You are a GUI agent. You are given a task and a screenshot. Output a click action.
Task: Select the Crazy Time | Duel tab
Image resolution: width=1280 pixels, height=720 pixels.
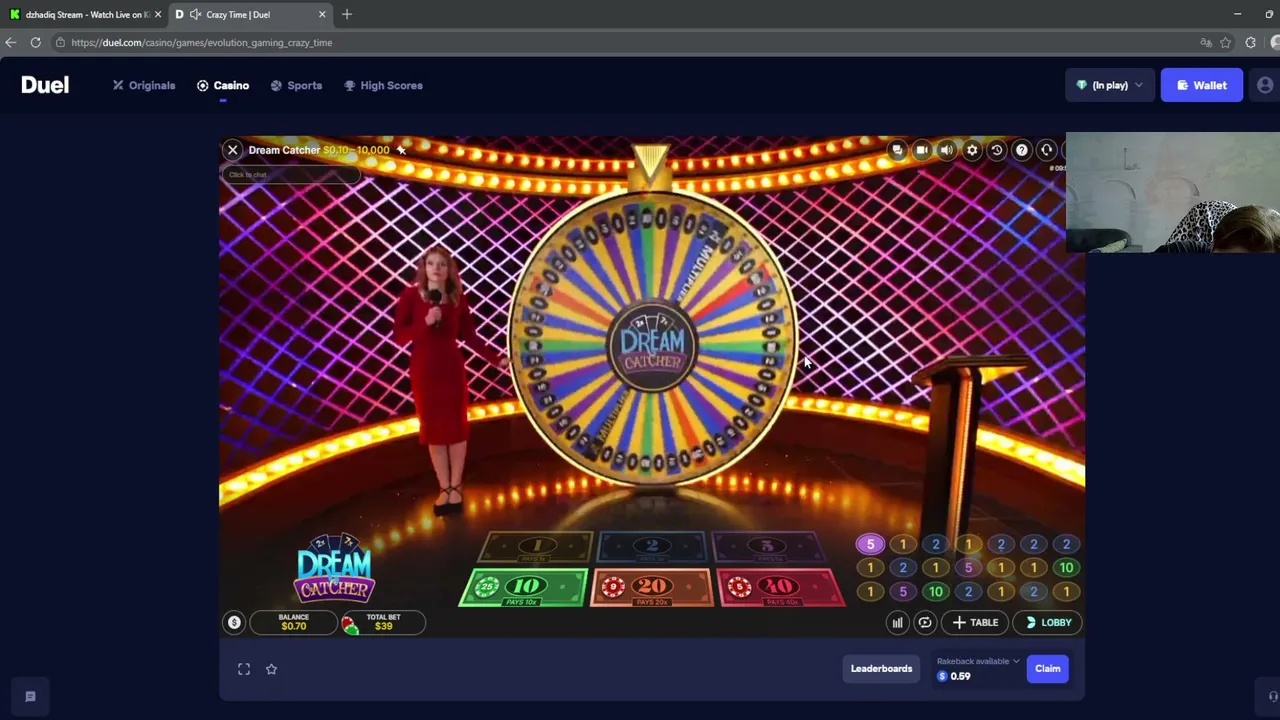click(x=250, y=15)
